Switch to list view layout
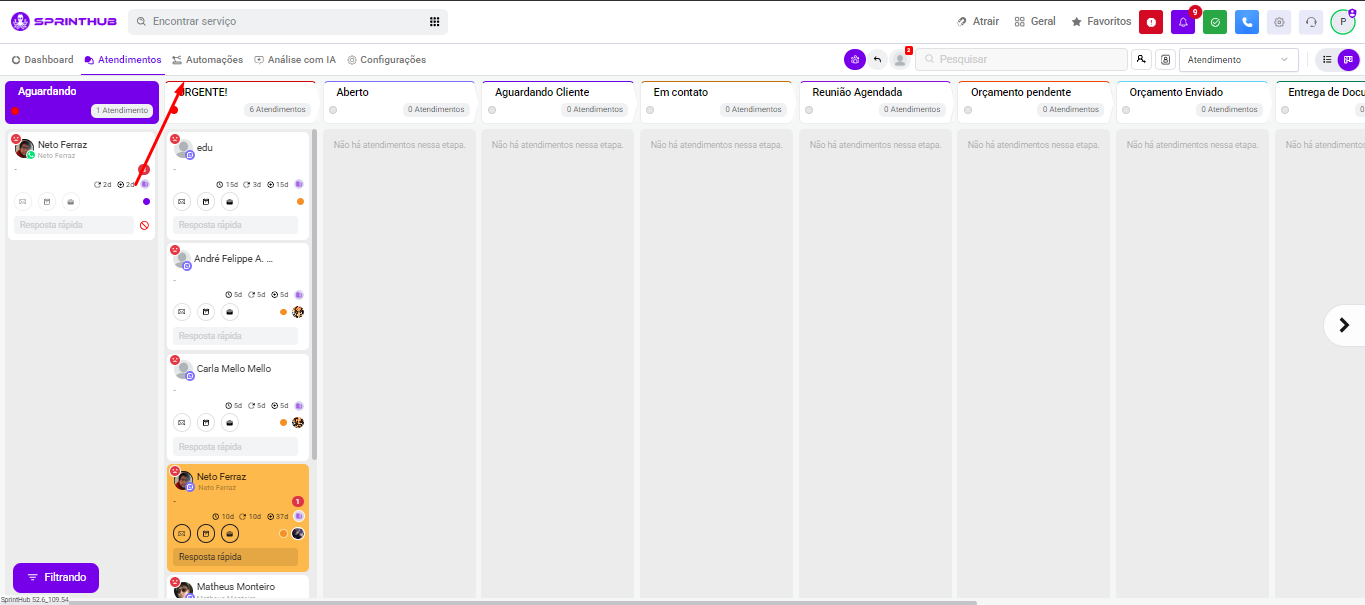This screenshot has height=605, width=1365. coord(1327,60)
